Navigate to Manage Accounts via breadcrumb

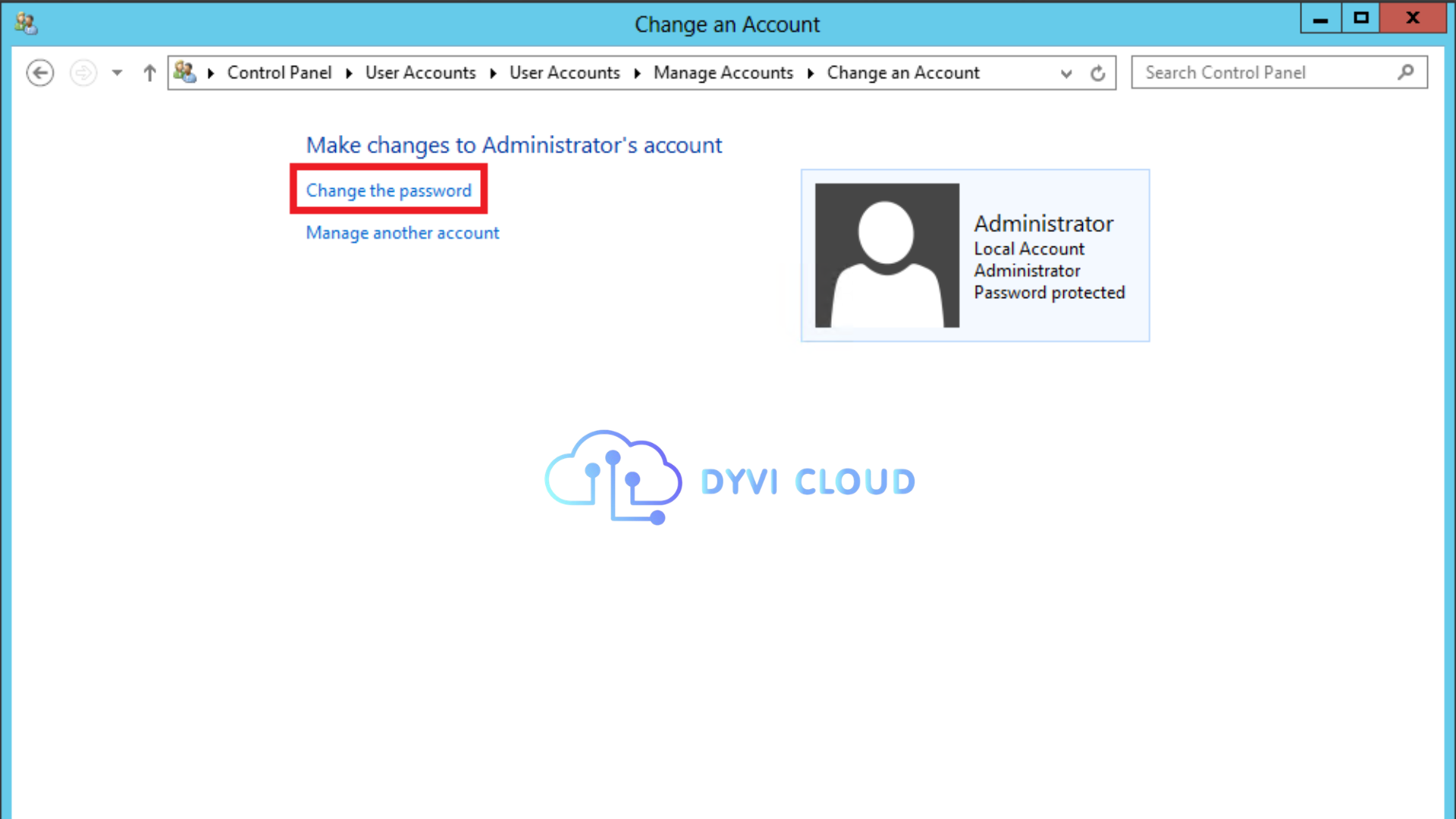723,72
